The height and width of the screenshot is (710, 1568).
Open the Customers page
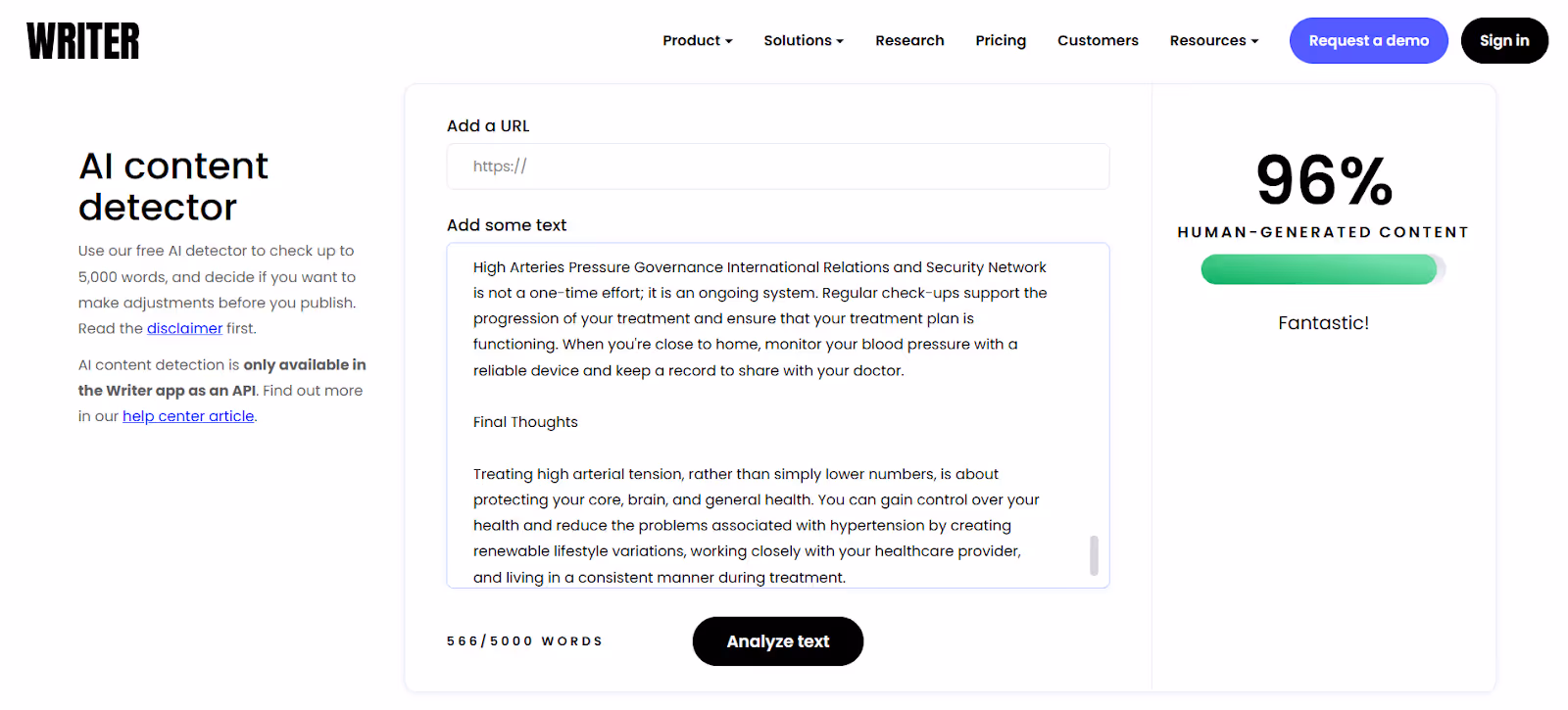[1097, 40]
